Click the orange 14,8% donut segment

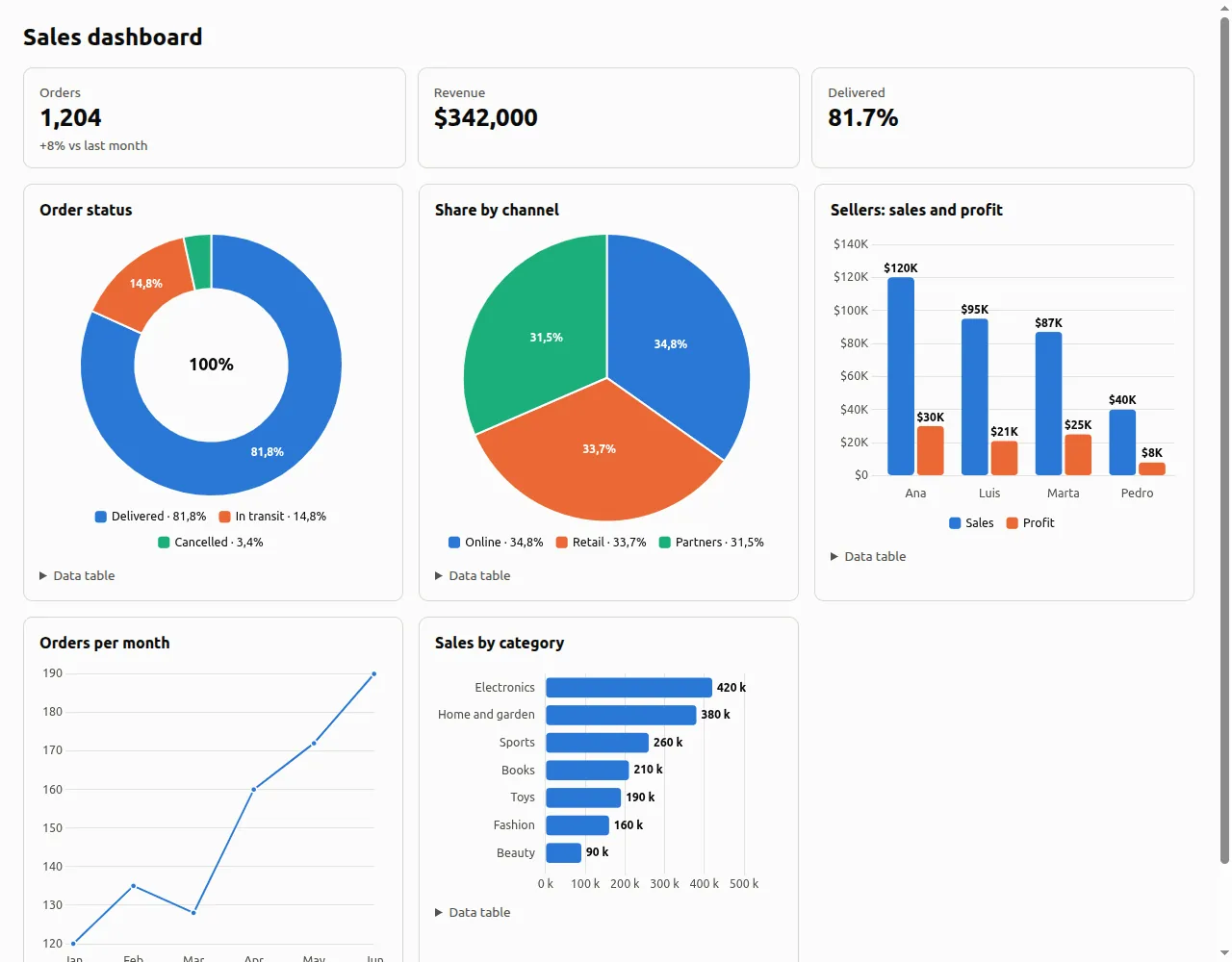coord(146,284)
